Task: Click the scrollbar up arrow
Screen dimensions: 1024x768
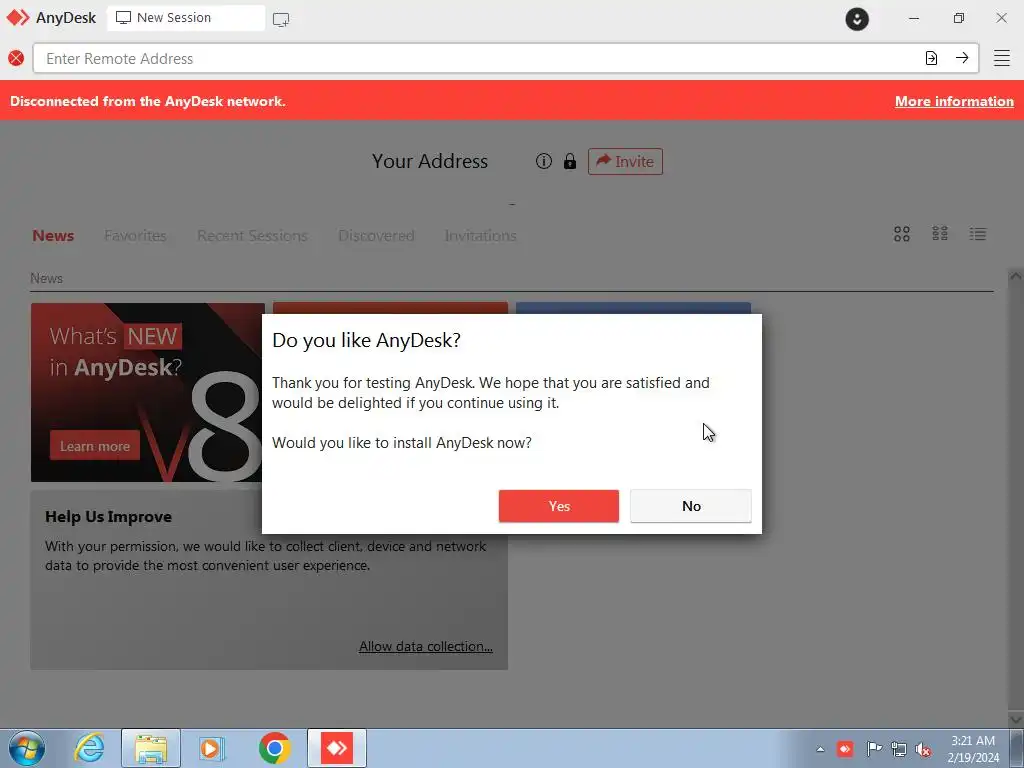Action: (1016, 276)
